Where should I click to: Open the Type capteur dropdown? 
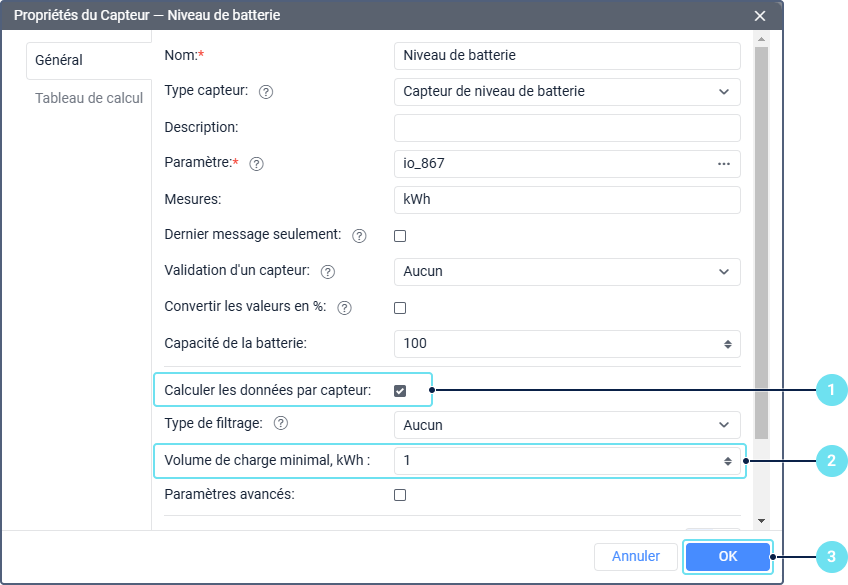tap(567, 92)
